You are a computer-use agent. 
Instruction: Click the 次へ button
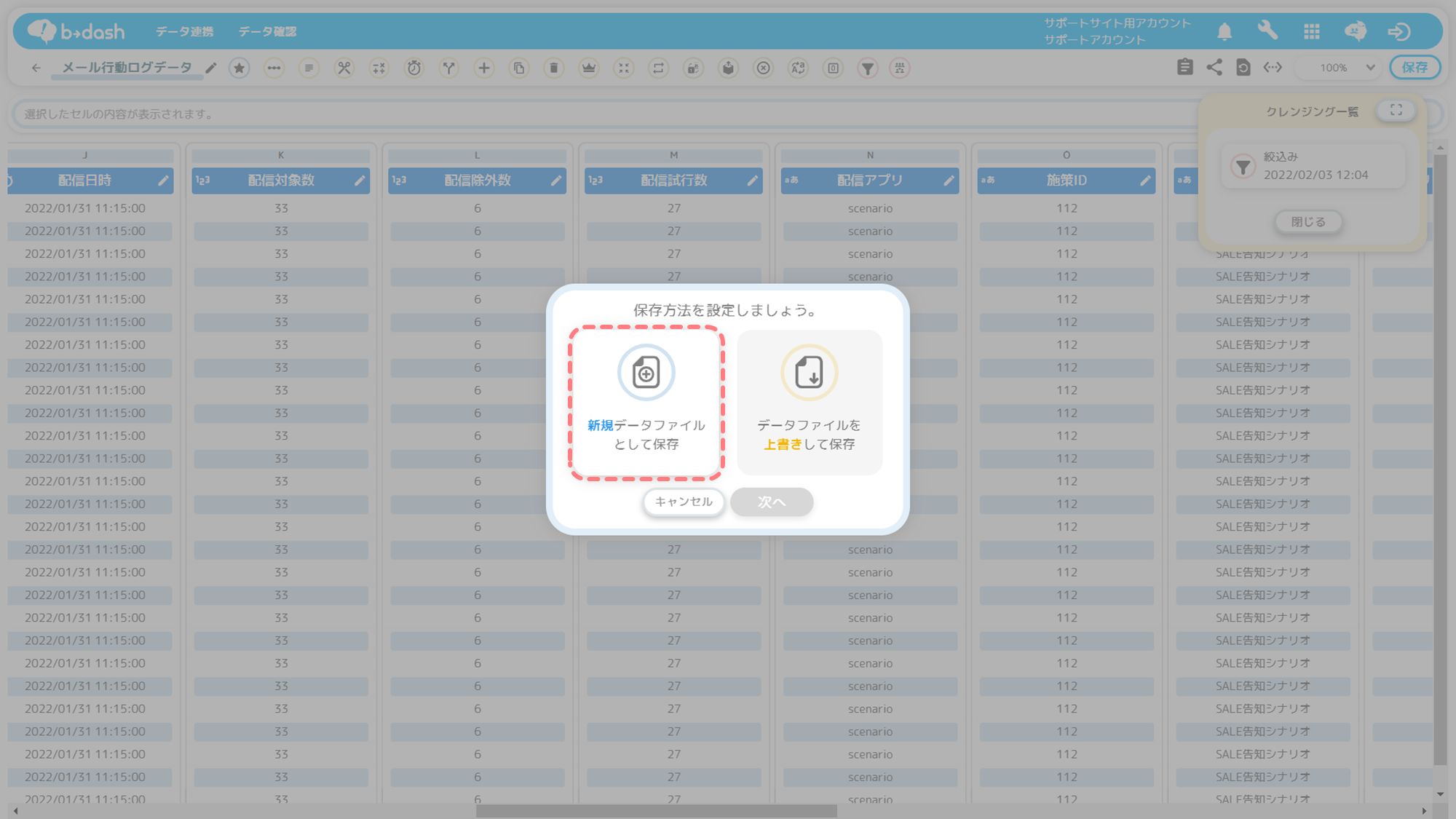tap(772, 502)
